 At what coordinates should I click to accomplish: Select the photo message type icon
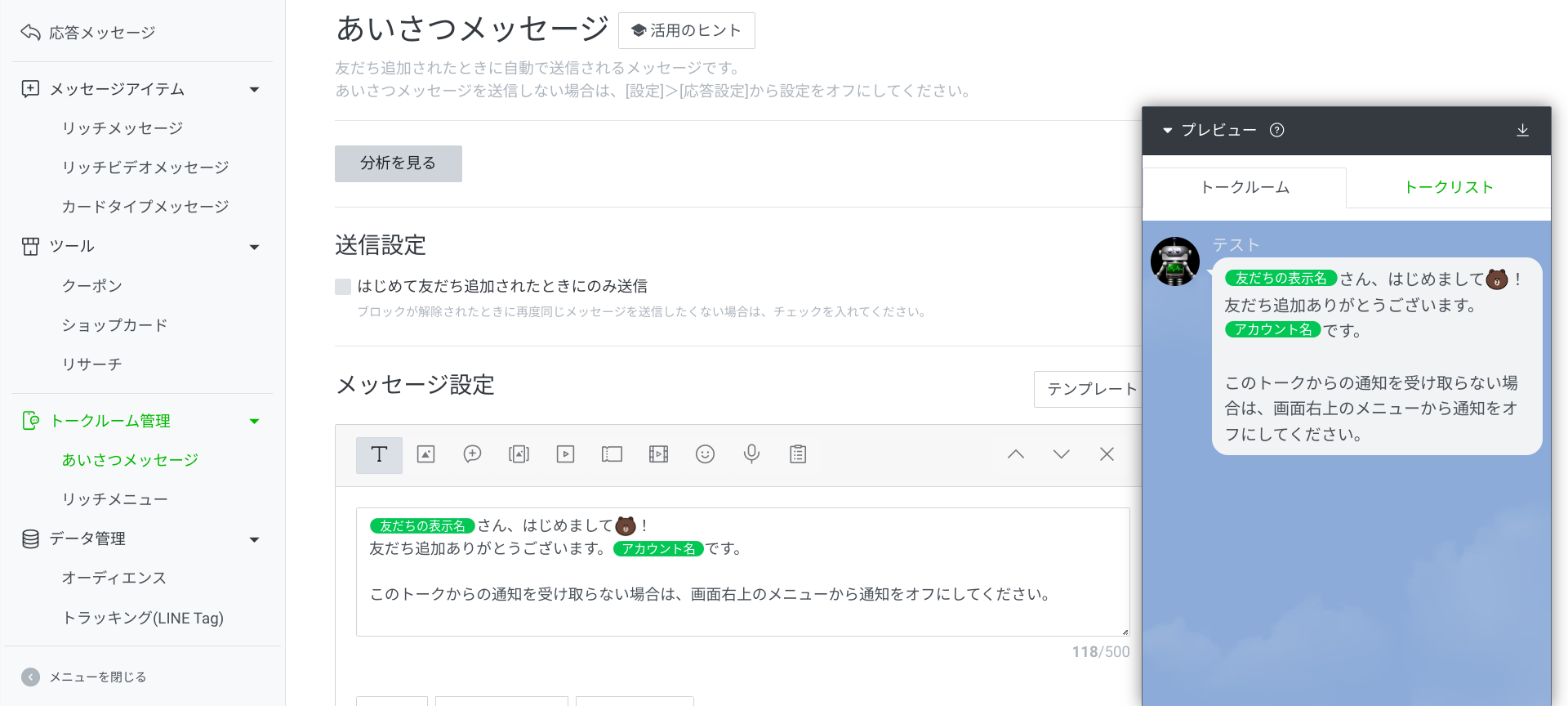click(425, 454)
